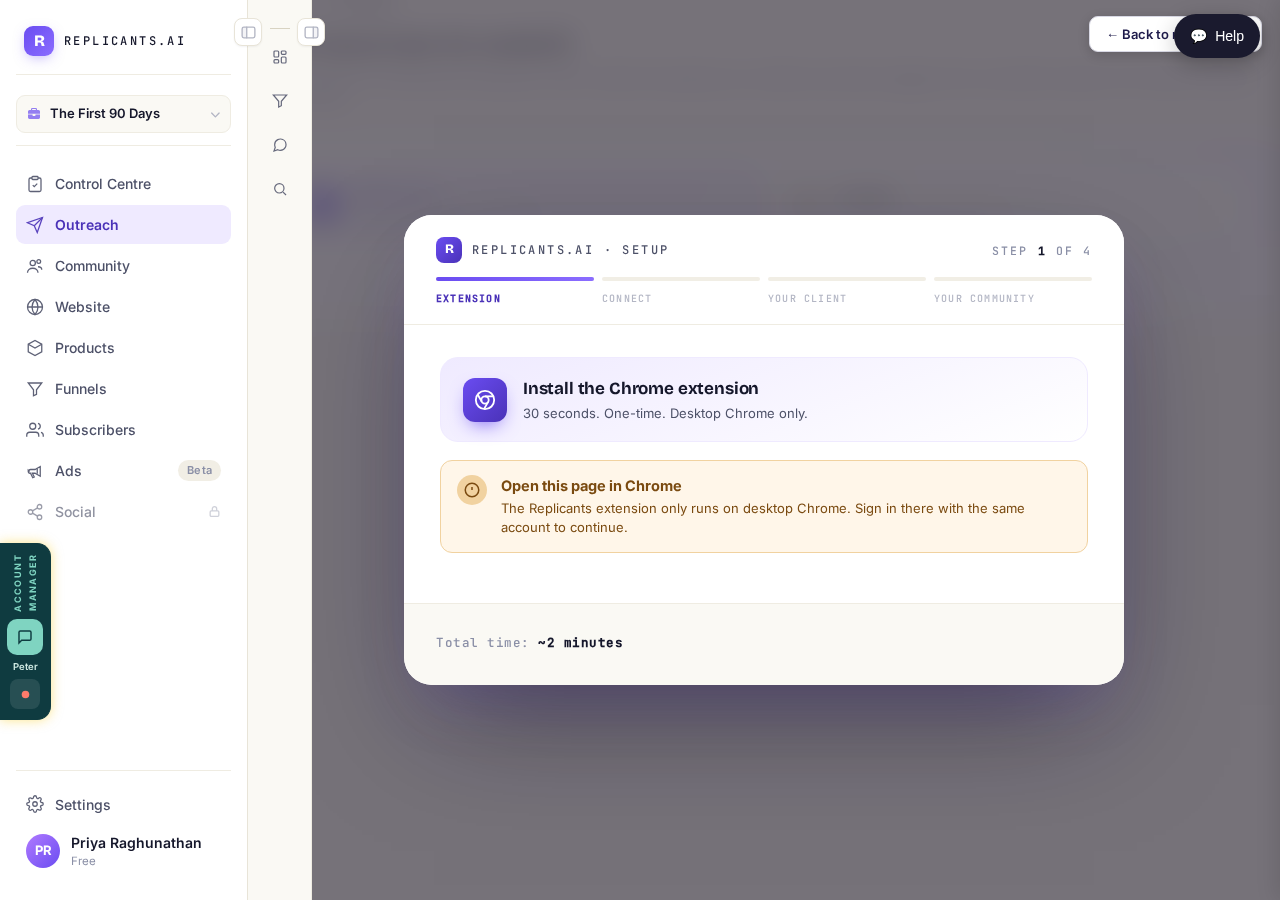Open the speech bubble icon in narrow toolbar
1280x900 pixels.
pos(280,145)
